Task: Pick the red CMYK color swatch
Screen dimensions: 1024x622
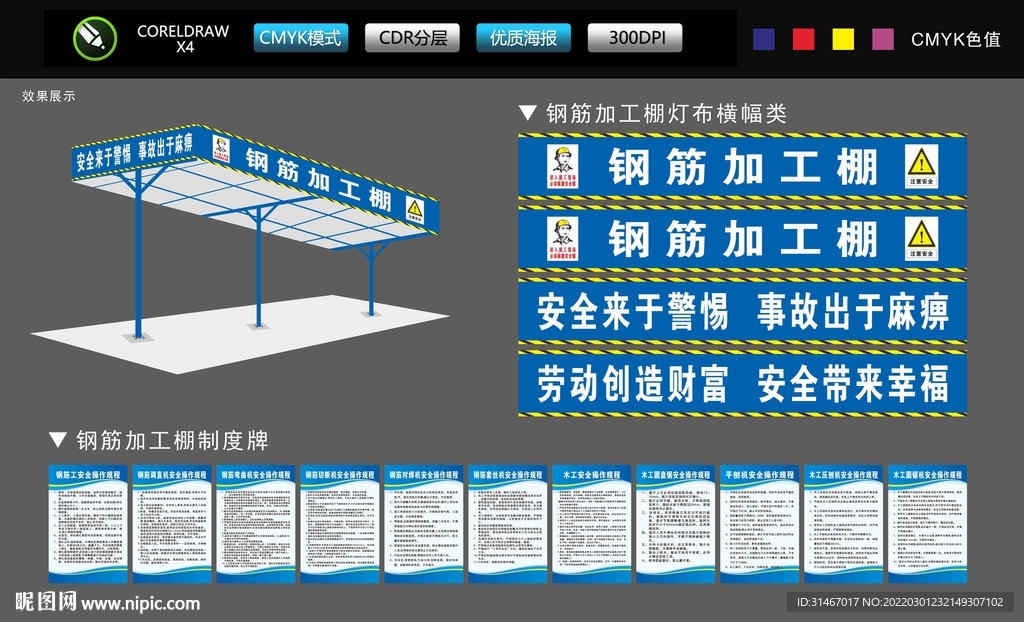Action: click(x=803, y=39)
